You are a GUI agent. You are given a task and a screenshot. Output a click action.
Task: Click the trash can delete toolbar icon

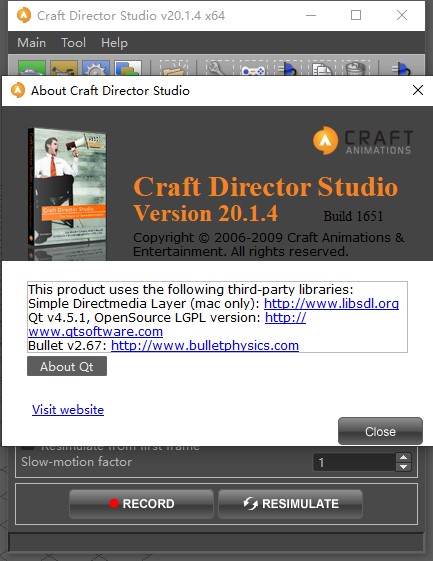(356, 68)
